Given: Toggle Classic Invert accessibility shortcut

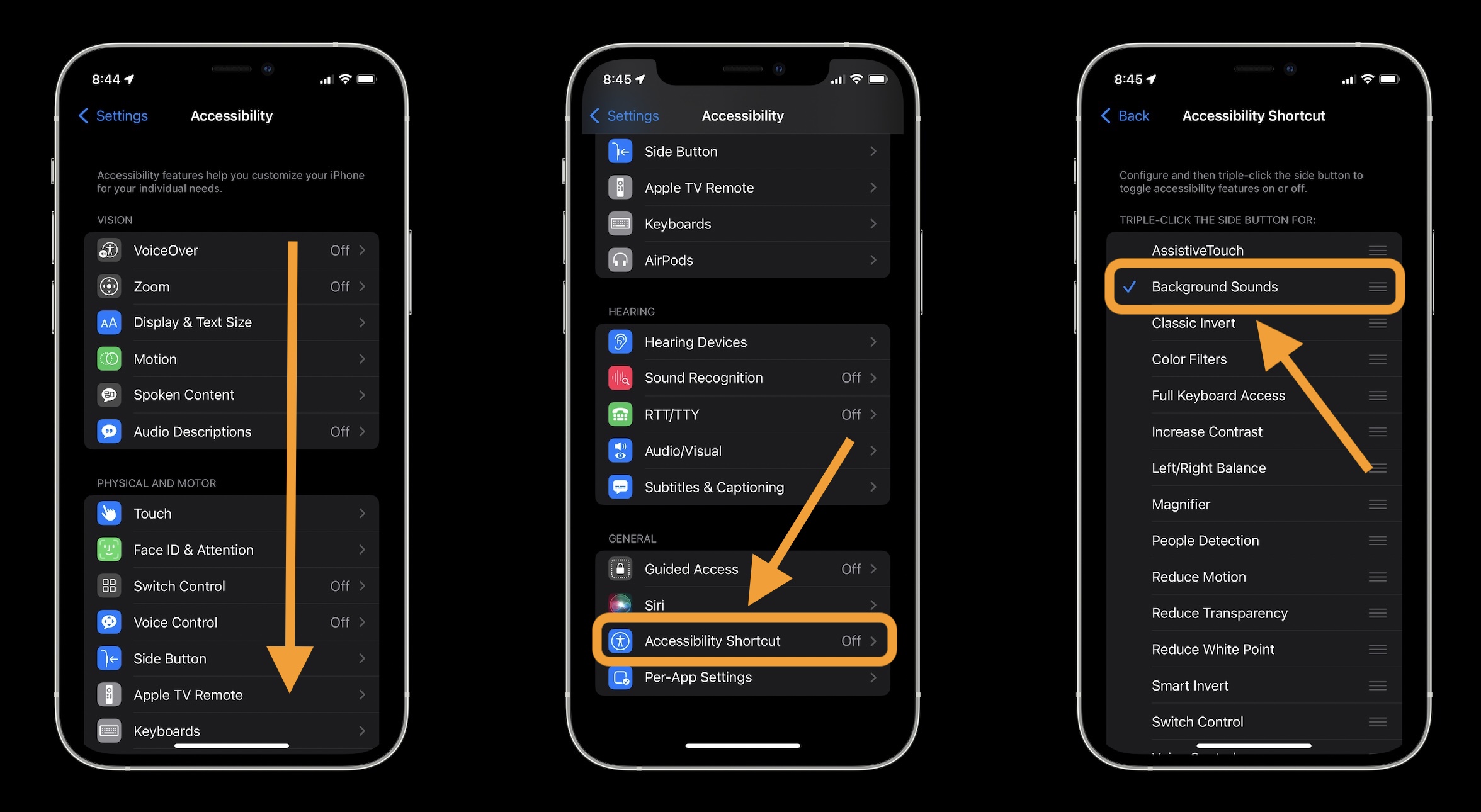Looking at the screenshot, I should click(1192, 322).
